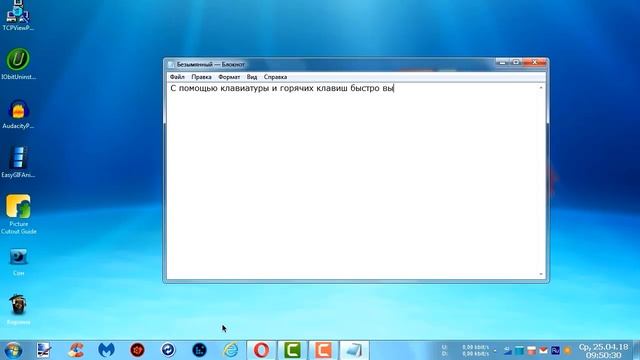Click the teal square tray icon
The image size is (640, 360).
(519, 350)
